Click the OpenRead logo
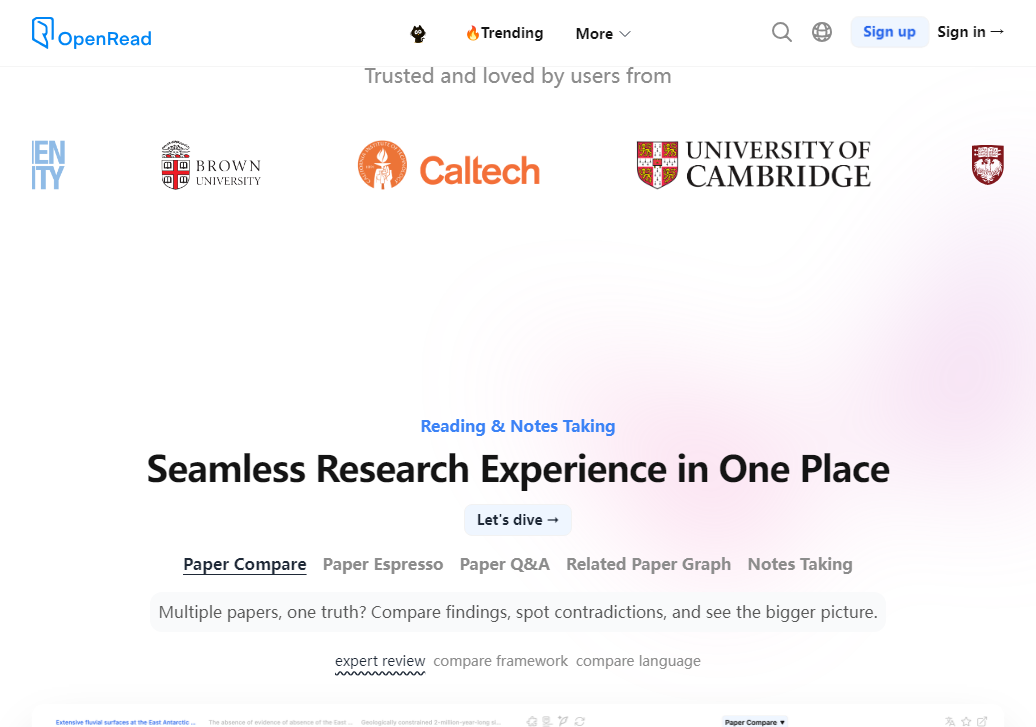This screenshot has height=727, width=1036. [x=92, y=33]
